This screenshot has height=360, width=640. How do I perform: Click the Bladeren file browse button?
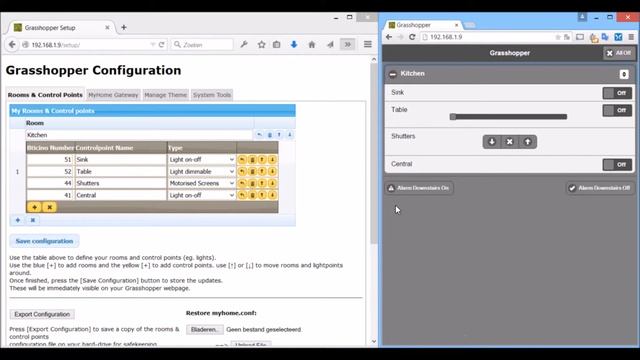[x=205, y=329]
